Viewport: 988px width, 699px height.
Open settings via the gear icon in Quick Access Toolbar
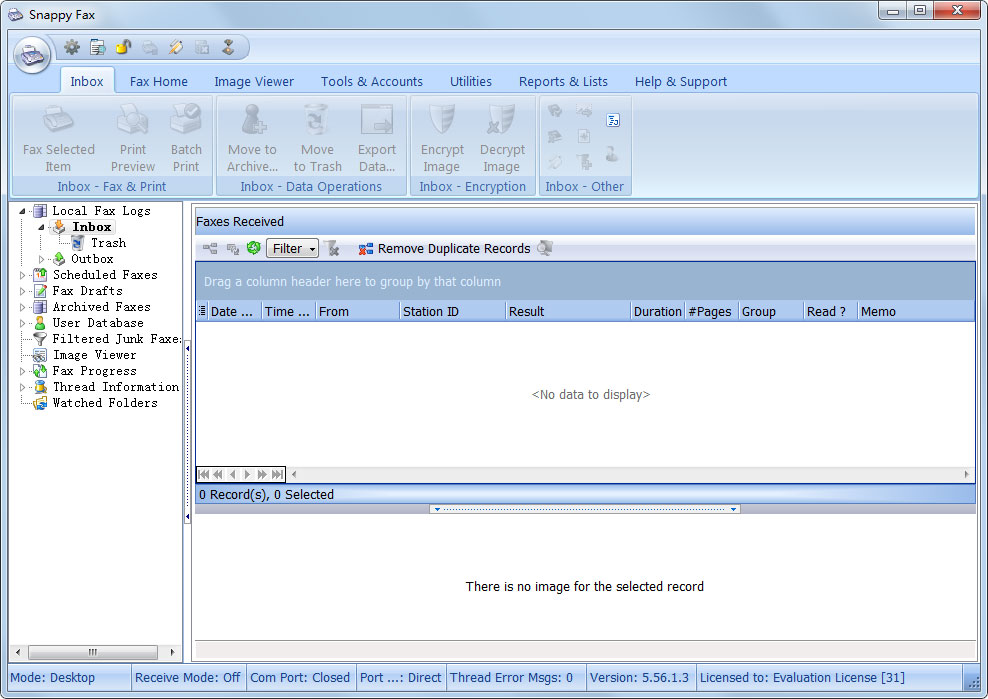point(69,46)
